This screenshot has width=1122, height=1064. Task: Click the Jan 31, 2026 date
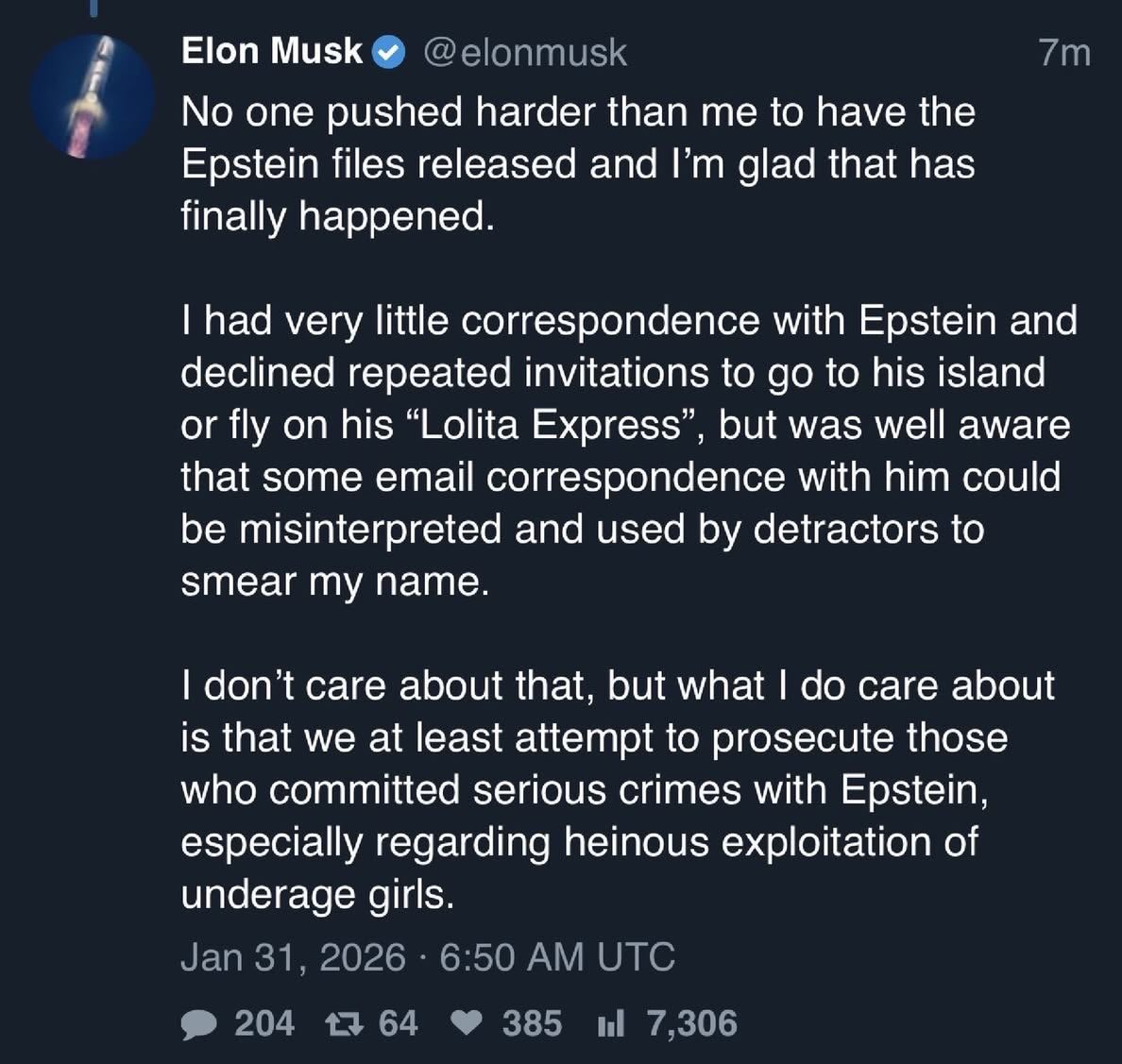point(293,956)
